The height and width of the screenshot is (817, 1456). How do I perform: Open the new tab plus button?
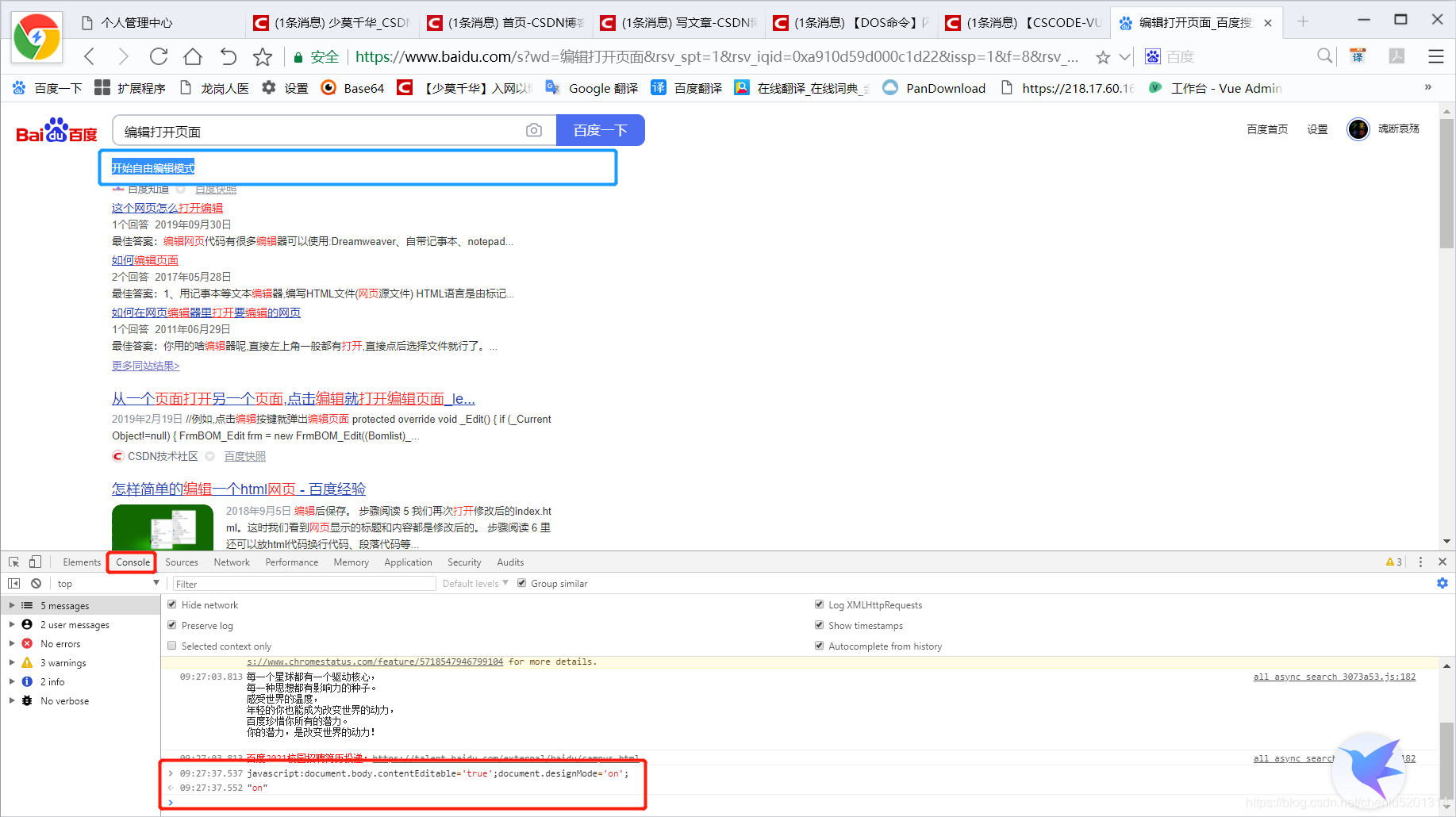click(1303, 21)
